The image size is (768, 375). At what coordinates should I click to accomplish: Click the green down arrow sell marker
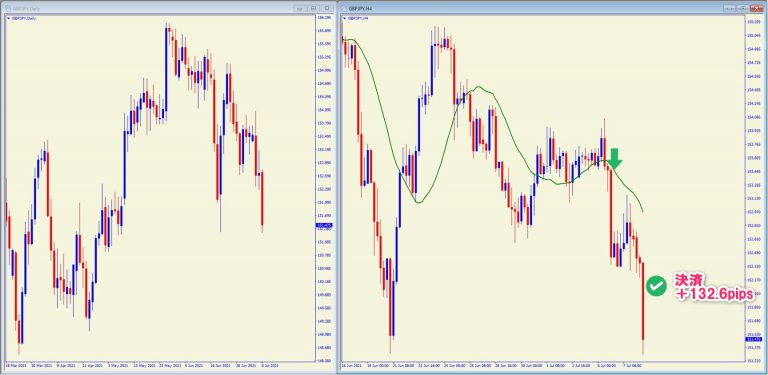click(x=615, y=159)
